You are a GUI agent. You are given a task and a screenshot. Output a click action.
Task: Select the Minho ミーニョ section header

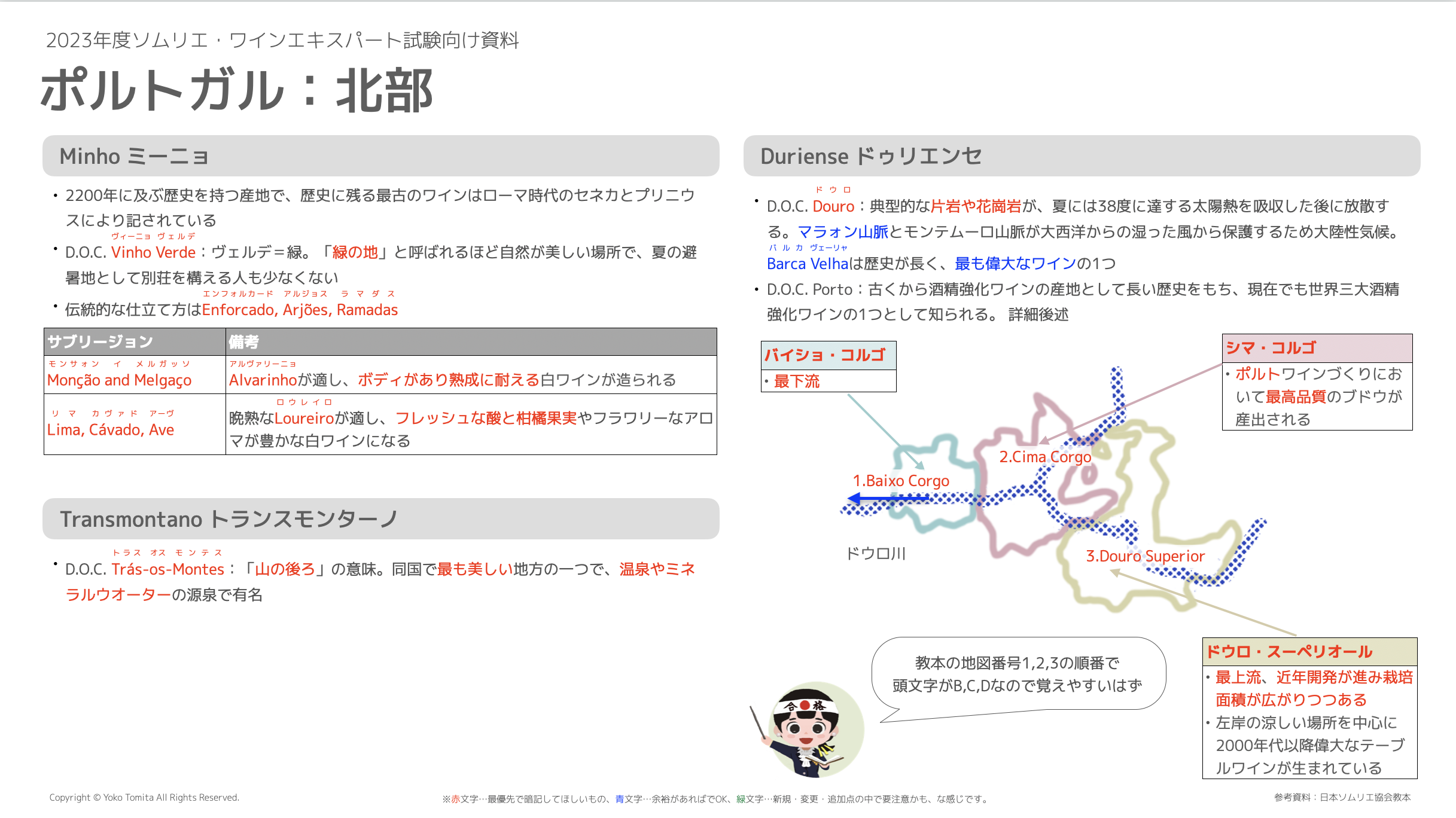point(380,156)
